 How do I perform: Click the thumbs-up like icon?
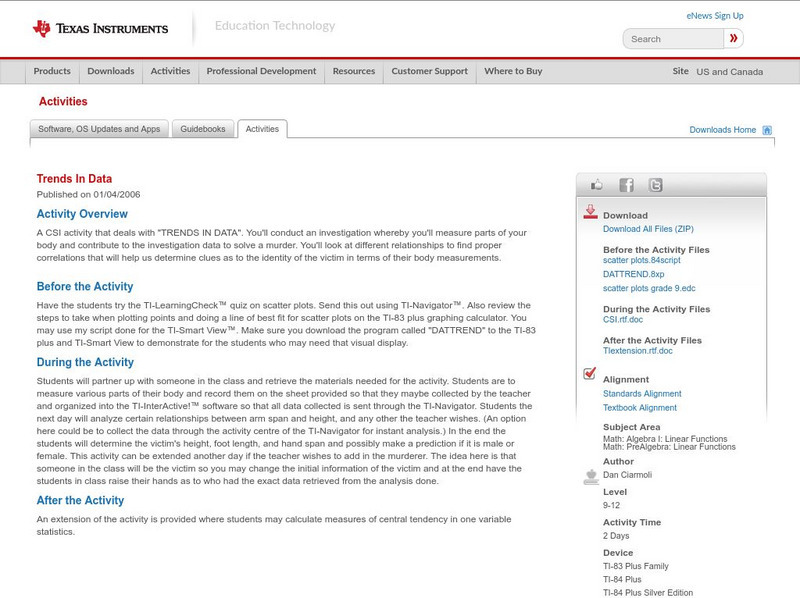coord(596,185)
